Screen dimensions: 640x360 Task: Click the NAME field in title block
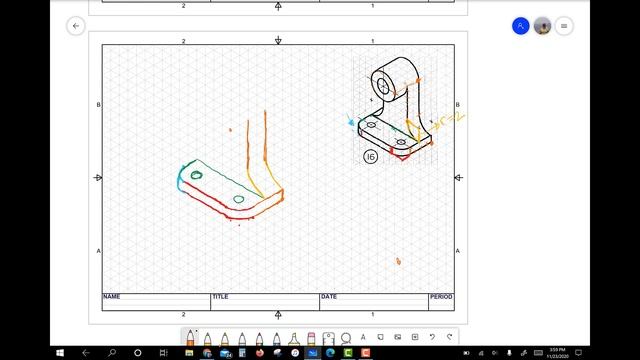156,302
